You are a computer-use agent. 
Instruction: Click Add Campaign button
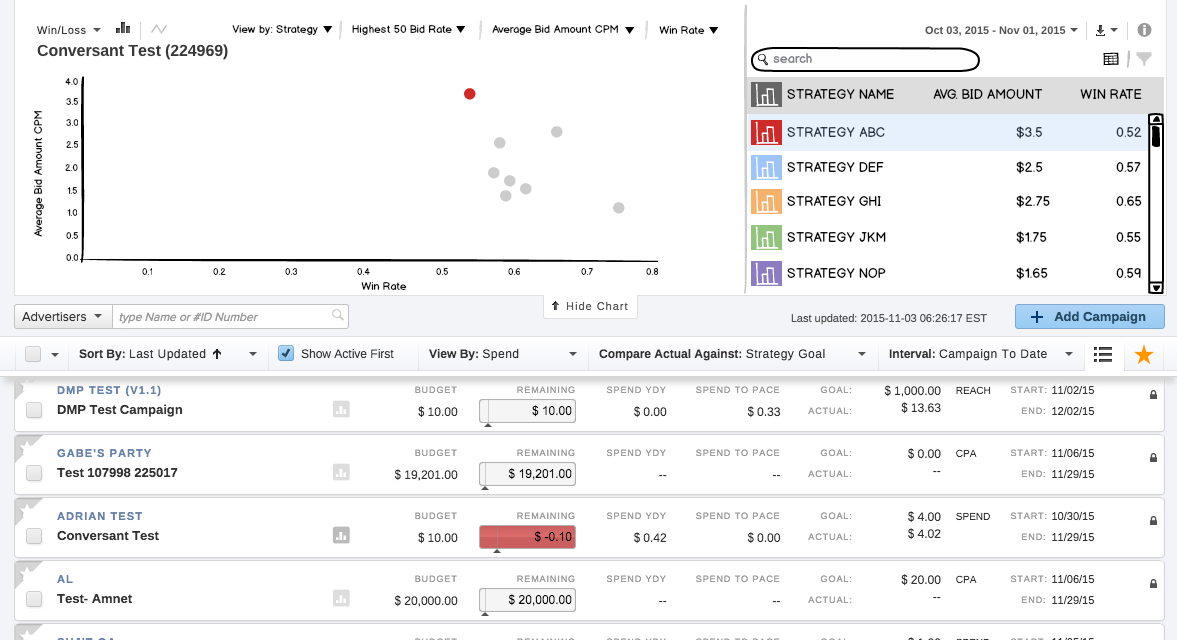click(x=1090, y=317)
